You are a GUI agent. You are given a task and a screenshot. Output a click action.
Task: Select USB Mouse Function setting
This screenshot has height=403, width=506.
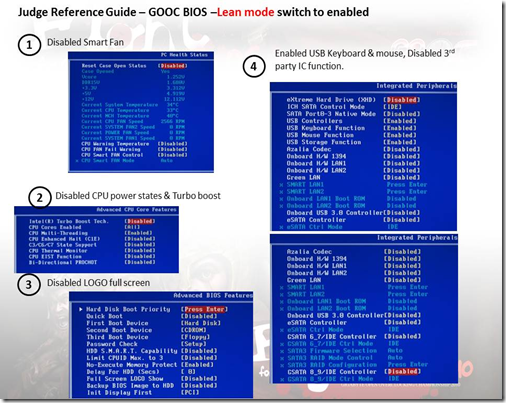[352, 135]
